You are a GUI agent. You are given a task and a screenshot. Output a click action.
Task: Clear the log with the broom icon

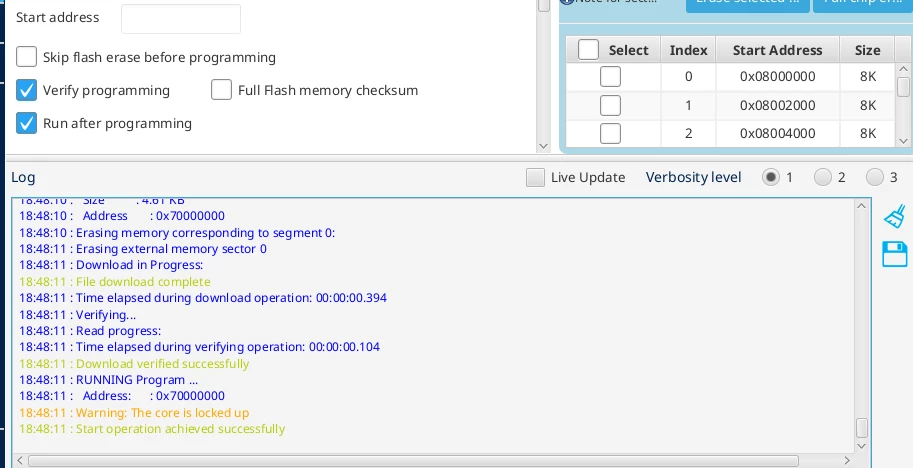pos(895,215)
